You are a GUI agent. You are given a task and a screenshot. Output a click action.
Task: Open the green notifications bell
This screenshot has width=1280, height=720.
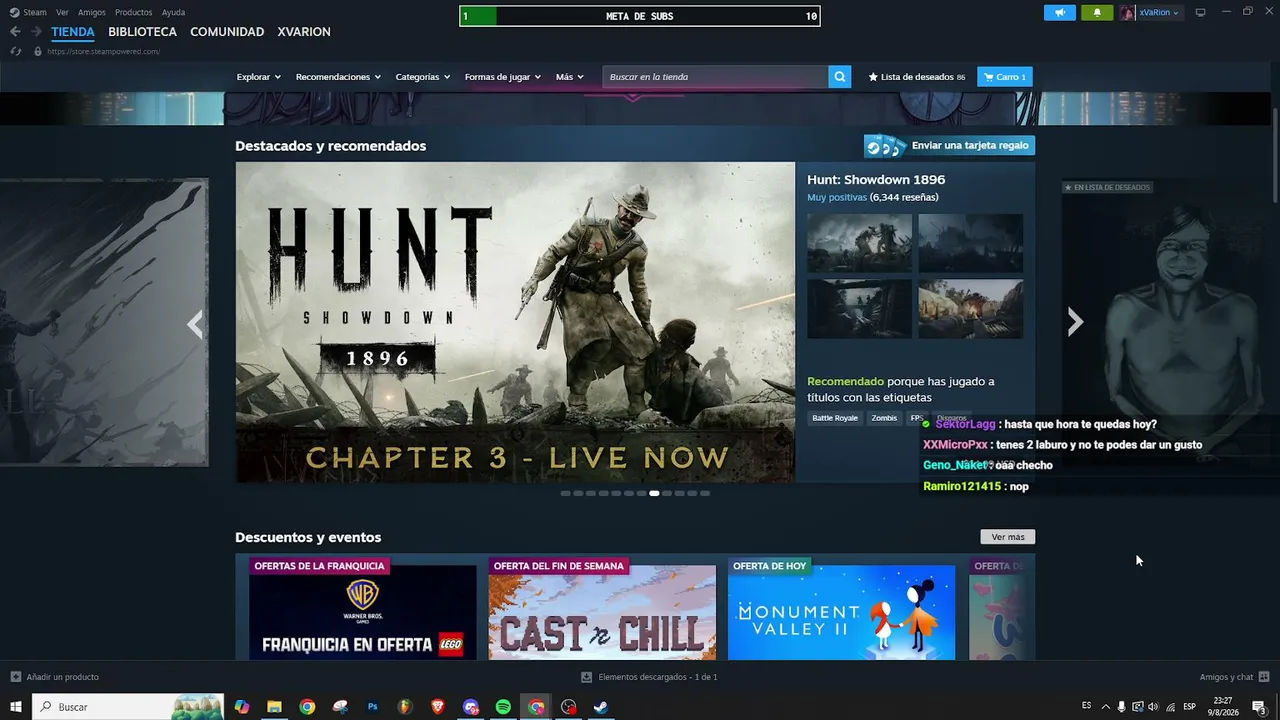click(1097, 13)
